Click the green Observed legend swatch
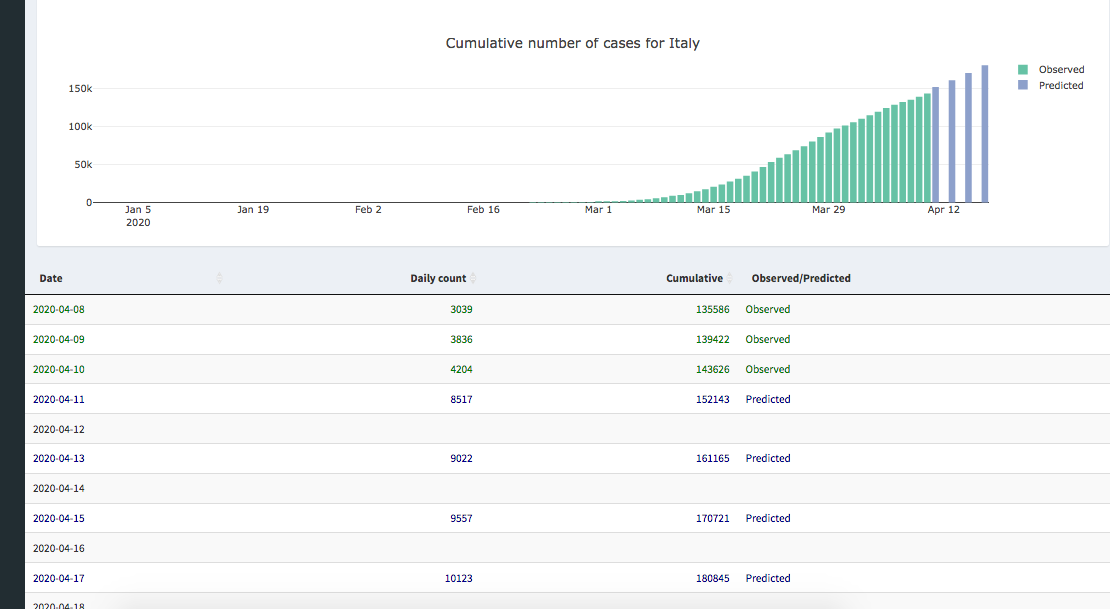Viewport: 1110px width, 609px height. pyautogui.click(x=1023, y=70)
